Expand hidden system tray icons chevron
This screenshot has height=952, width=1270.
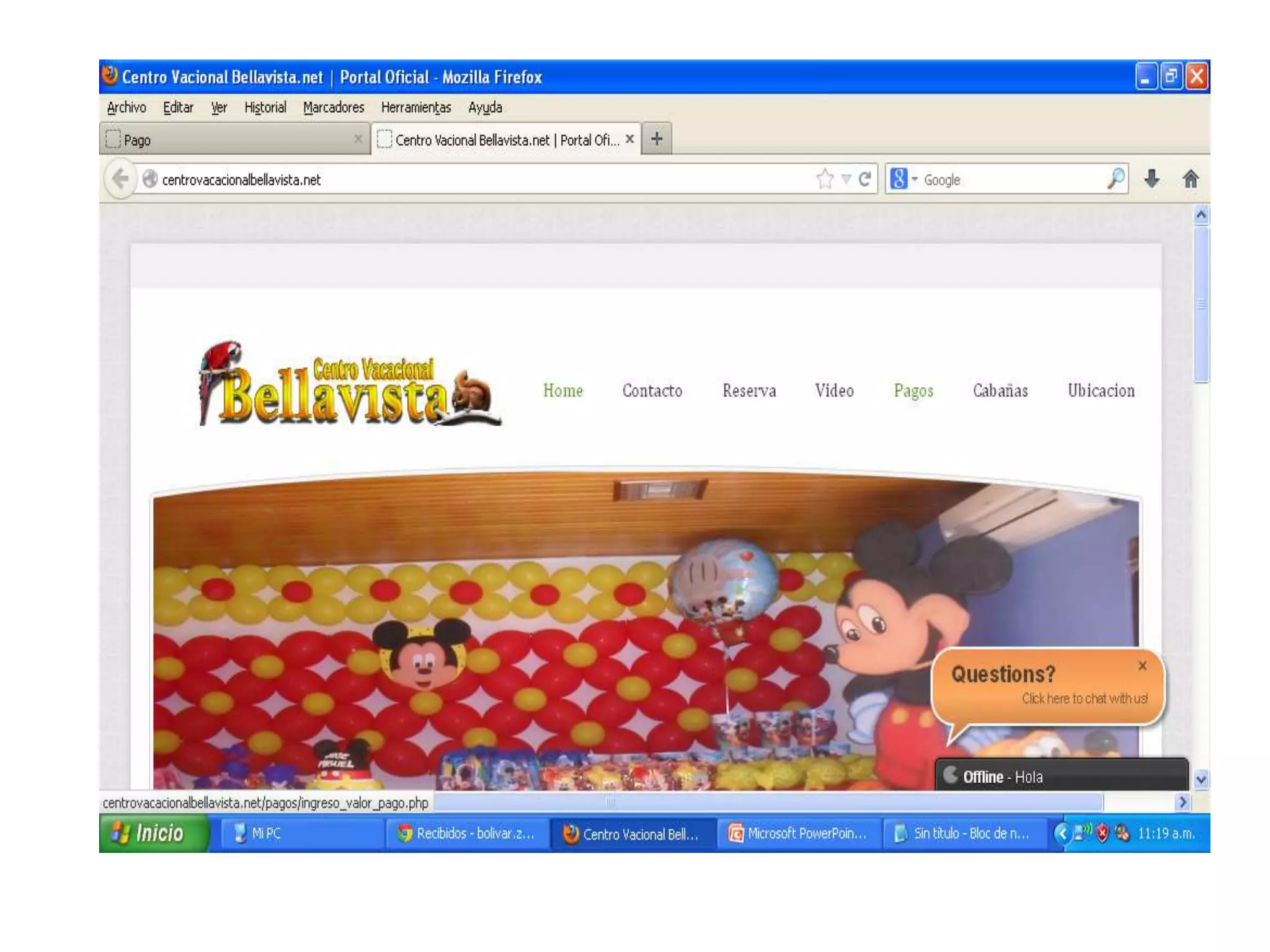coord(1062,833)
